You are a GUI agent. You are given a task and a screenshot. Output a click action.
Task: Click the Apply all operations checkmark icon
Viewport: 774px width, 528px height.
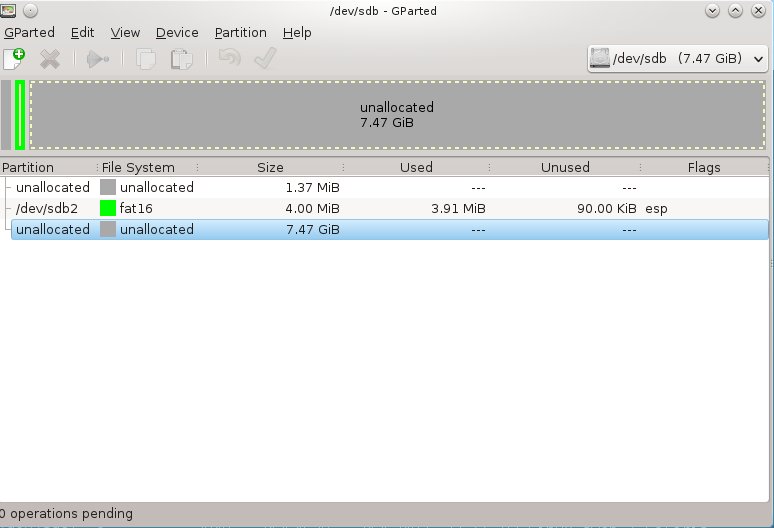point(265,59)
